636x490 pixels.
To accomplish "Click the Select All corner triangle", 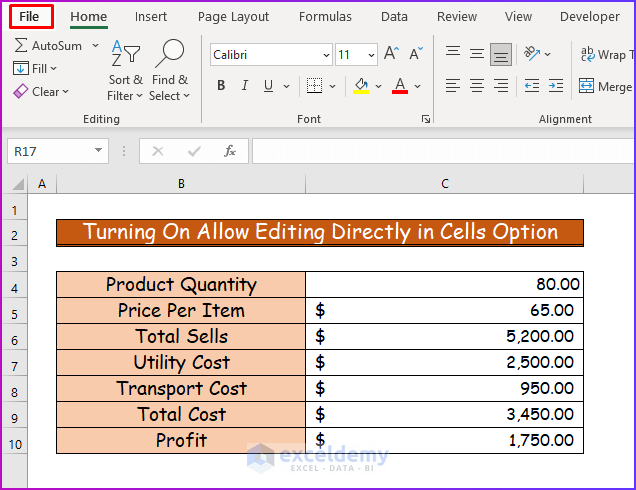I will [17, 185].
